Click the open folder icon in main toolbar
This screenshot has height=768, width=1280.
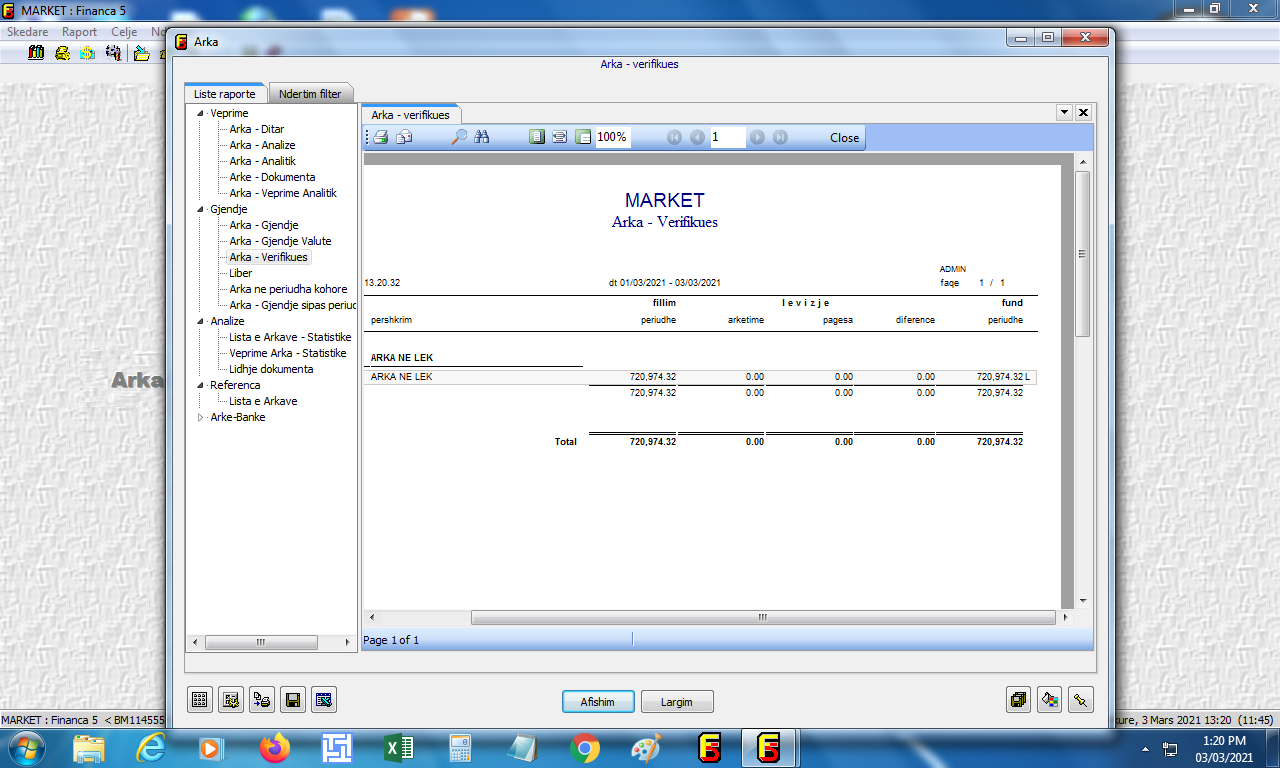point(141,53)
